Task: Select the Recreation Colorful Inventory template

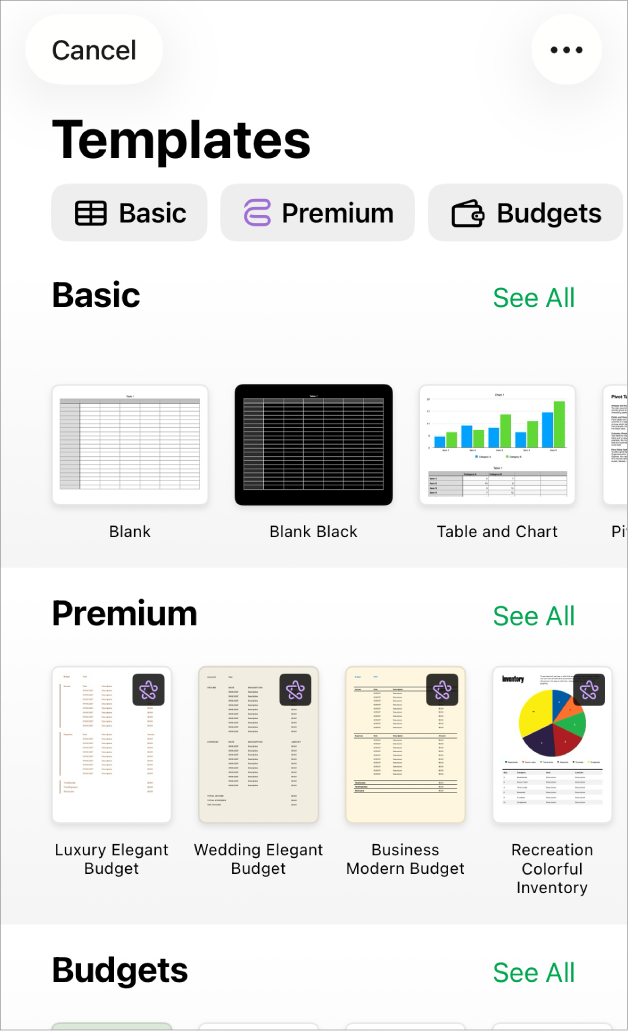Action: 552,745
